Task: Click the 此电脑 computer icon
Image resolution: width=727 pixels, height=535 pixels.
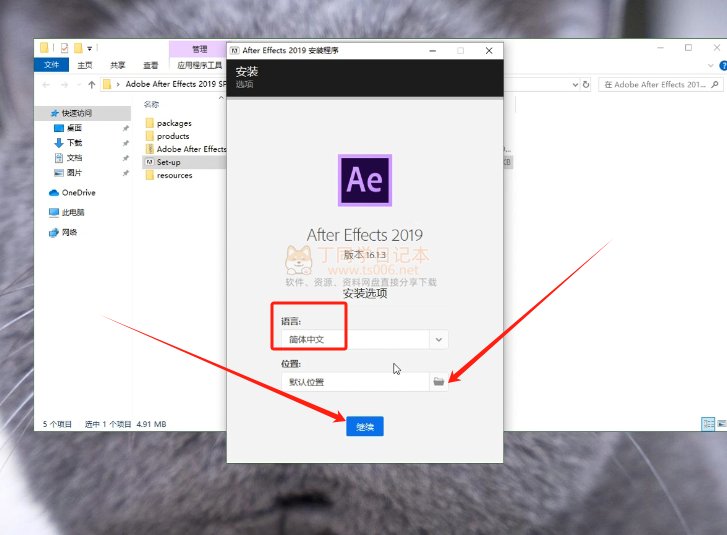Action: pos(54,212)
